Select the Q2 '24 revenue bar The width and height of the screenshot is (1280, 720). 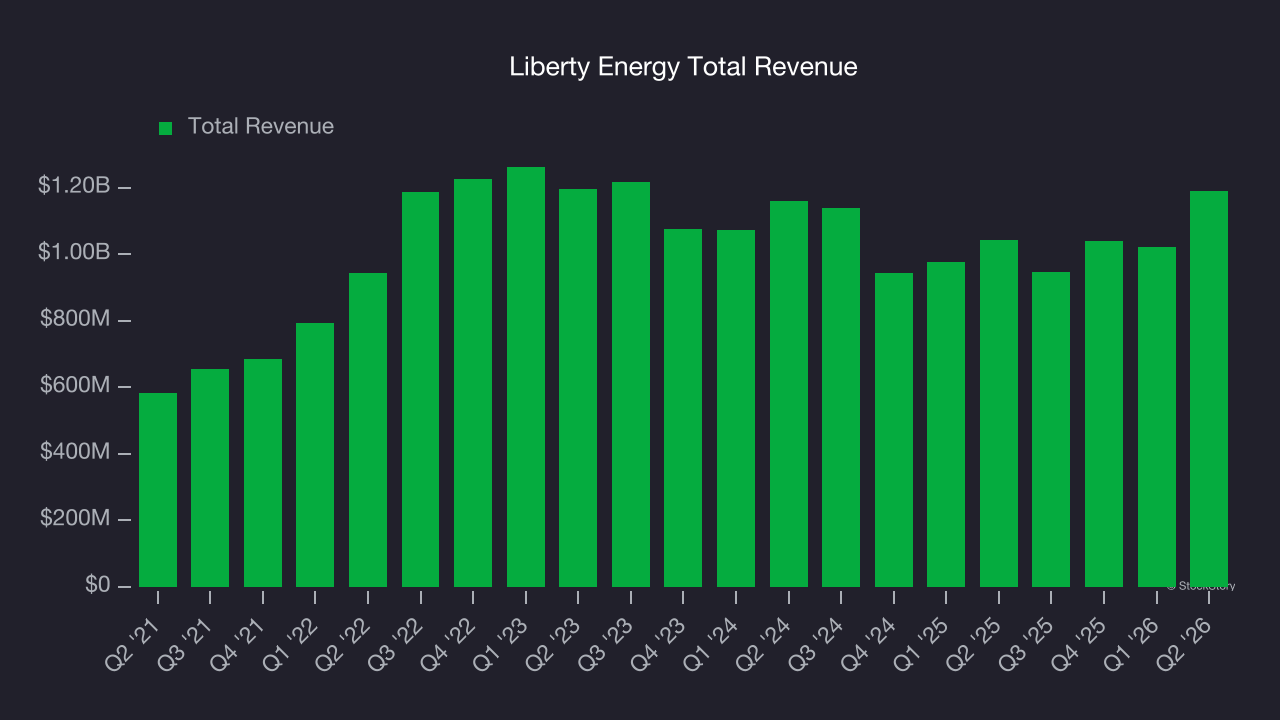point(788,394)
